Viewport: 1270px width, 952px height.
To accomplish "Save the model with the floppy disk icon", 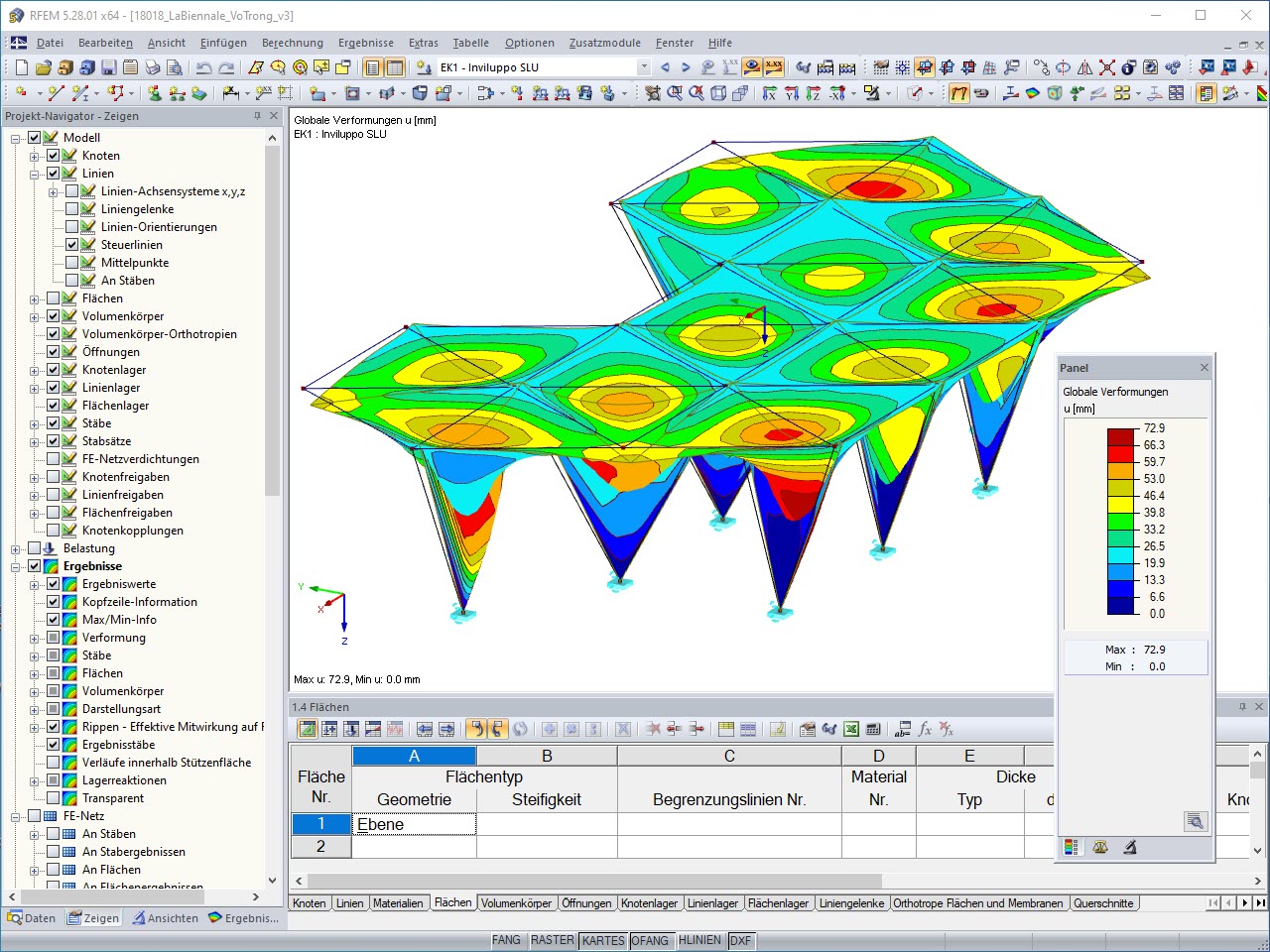I will (x=109, y=67).
